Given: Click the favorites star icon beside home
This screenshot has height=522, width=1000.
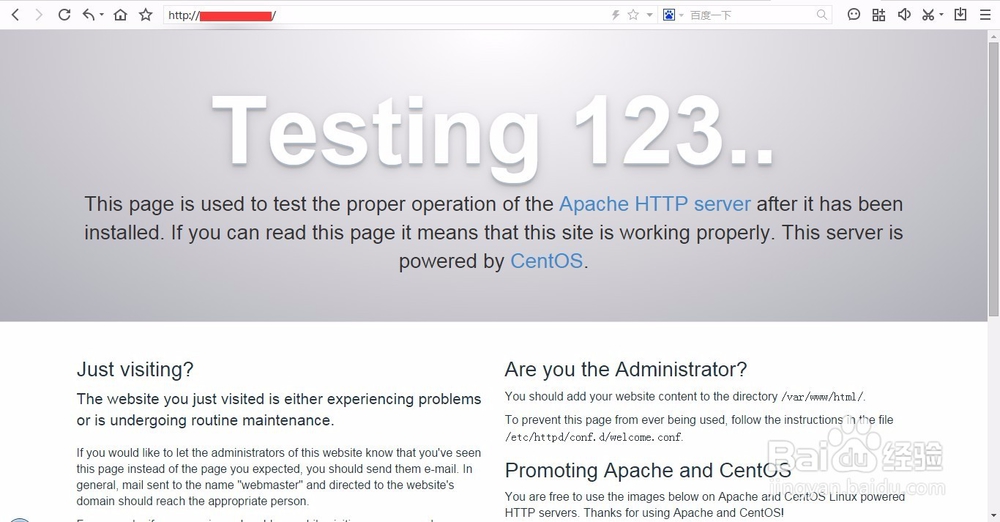Looking at the screenshot, I should click(146, 15).
